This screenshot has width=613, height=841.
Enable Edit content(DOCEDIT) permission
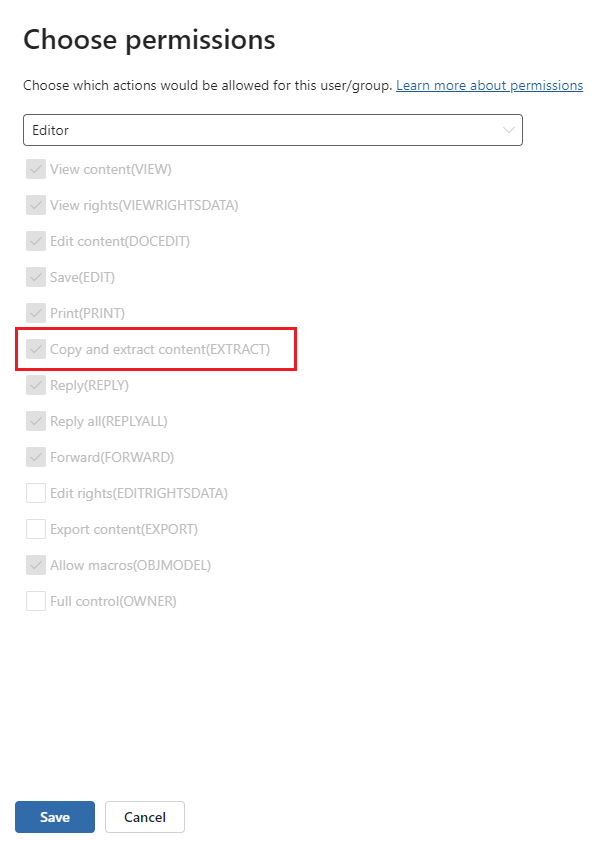coord(36,241)
